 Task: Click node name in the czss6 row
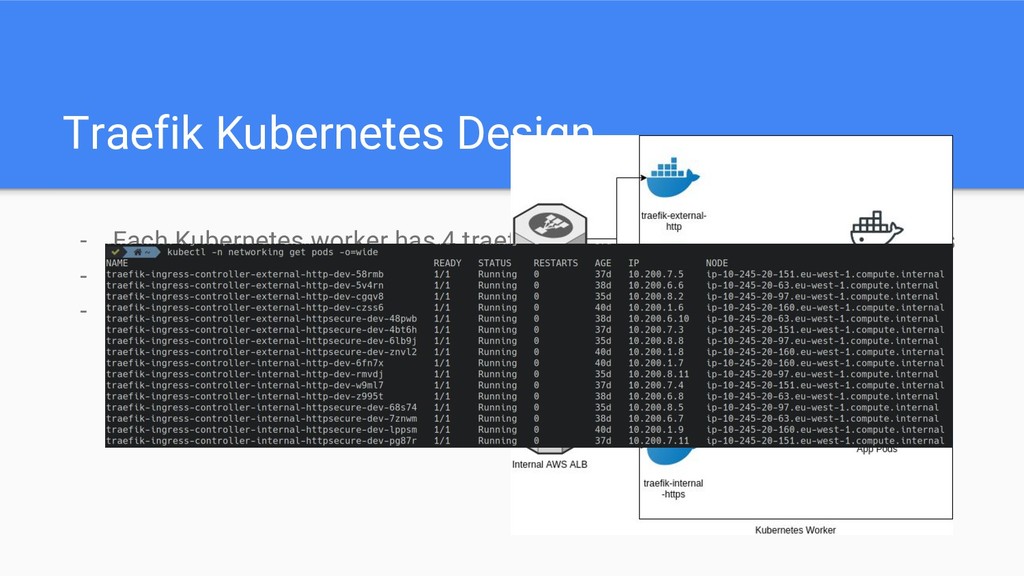tap(825, 308)
